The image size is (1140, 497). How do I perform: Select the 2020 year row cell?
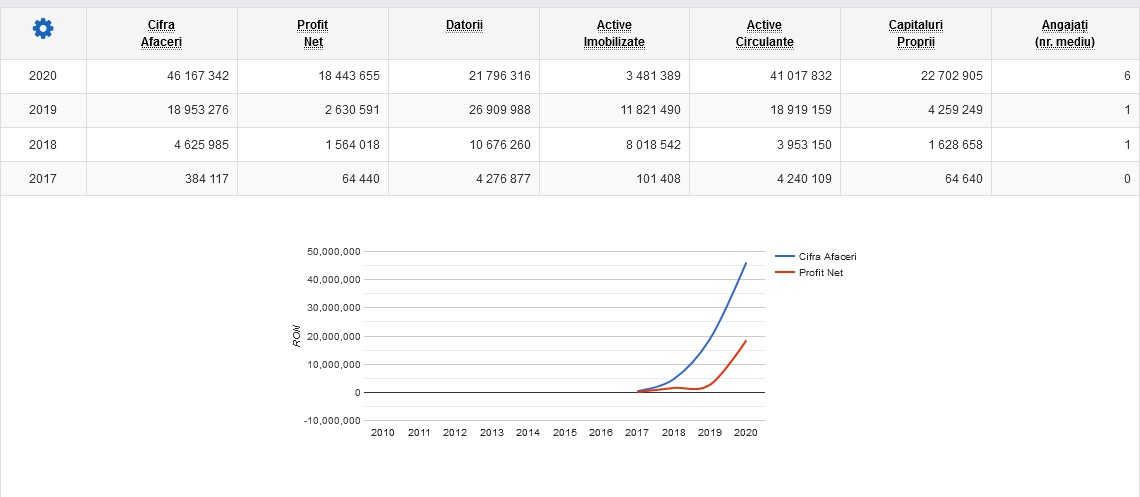[43, 76]
